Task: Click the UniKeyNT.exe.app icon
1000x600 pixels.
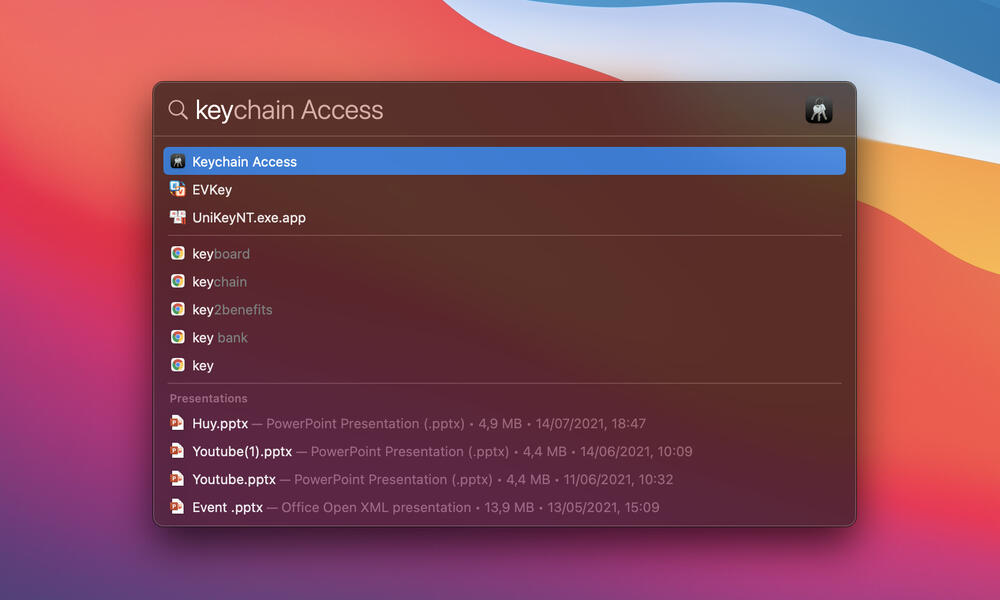Action: pyautogui.click(x=178, y=217)
